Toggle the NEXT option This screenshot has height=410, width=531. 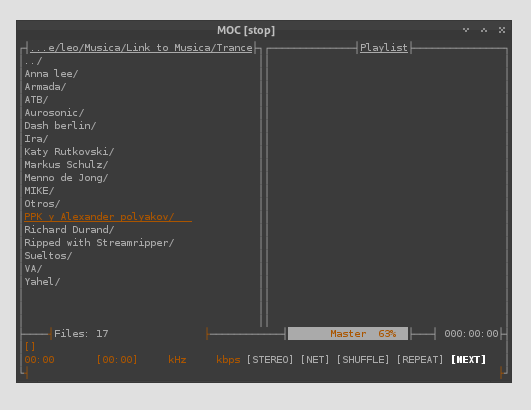pyautogui.click(x=468, y=360)
